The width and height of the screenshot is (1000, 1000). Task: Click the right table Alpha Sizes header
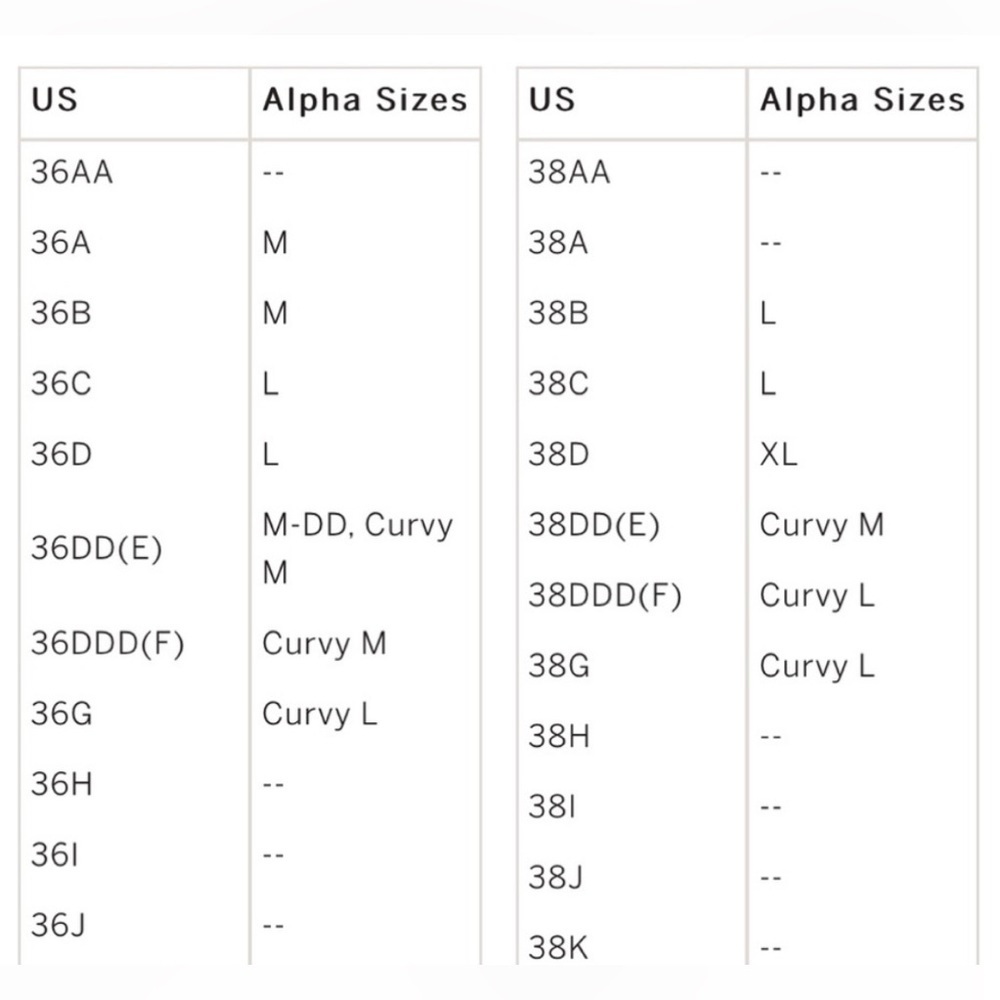click(862, 100)
